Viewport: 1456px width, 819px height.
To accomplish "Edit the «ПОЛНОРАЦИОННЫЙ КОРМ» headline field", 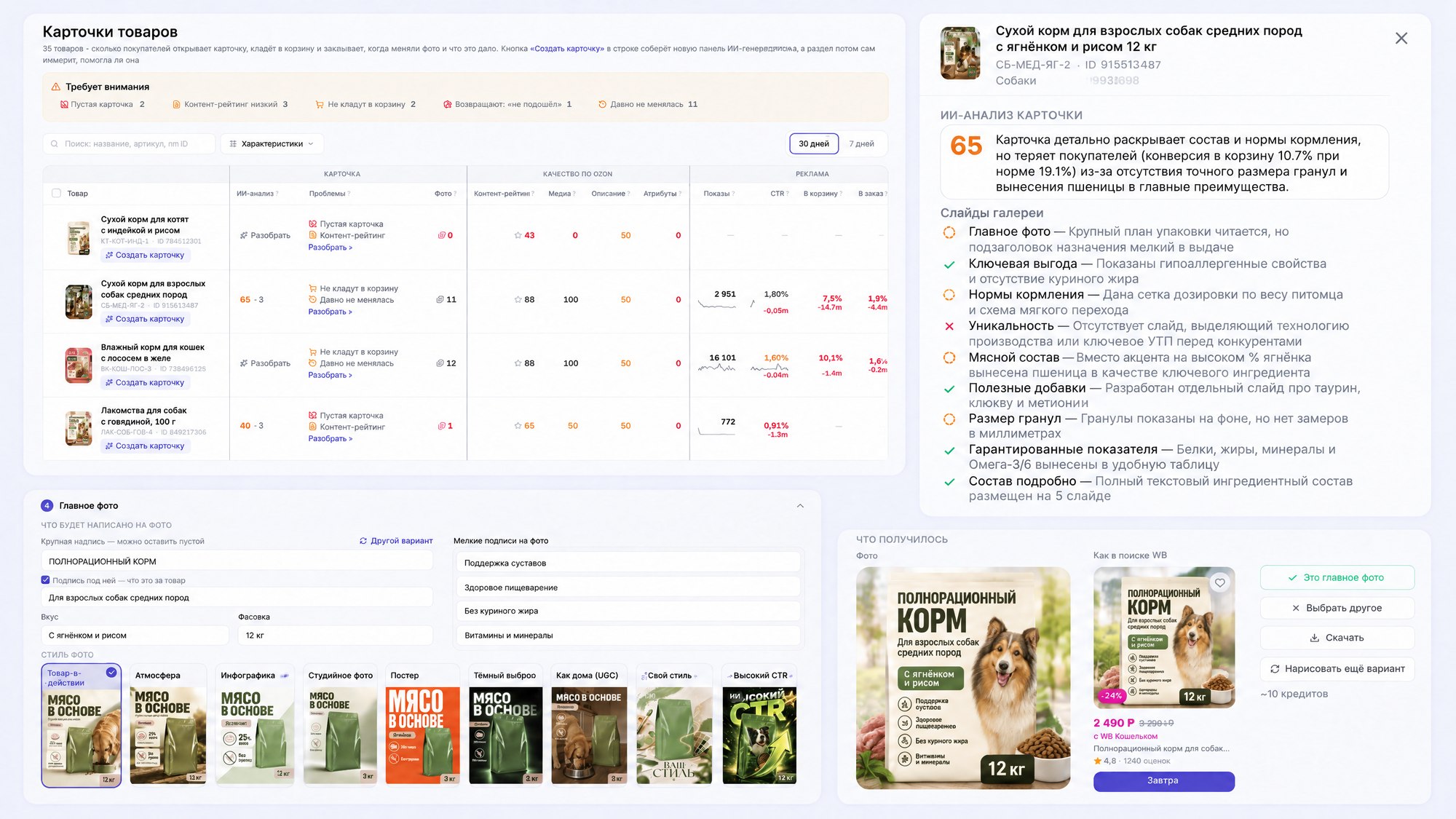I will pos(237,561).
